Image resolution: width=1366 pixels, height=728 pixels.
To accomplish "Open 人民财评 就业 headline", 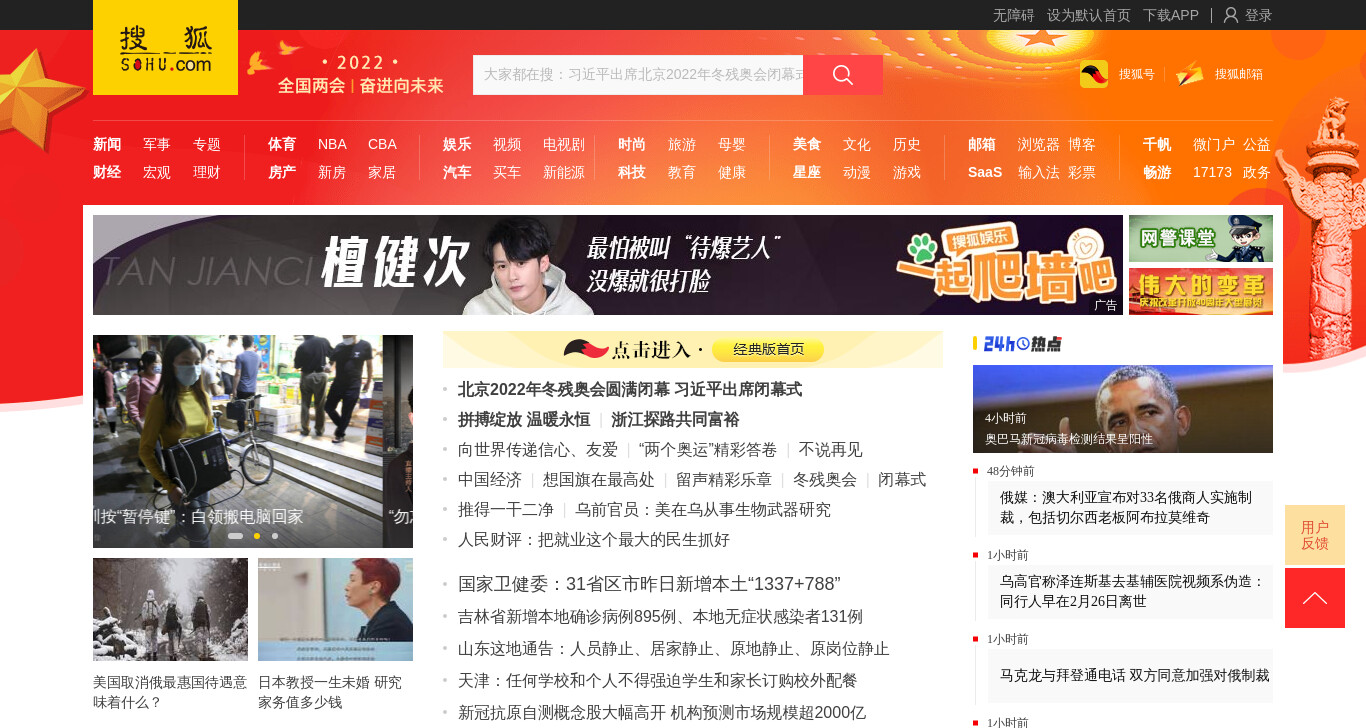I will pyautogui.click(x=594, y=540).
